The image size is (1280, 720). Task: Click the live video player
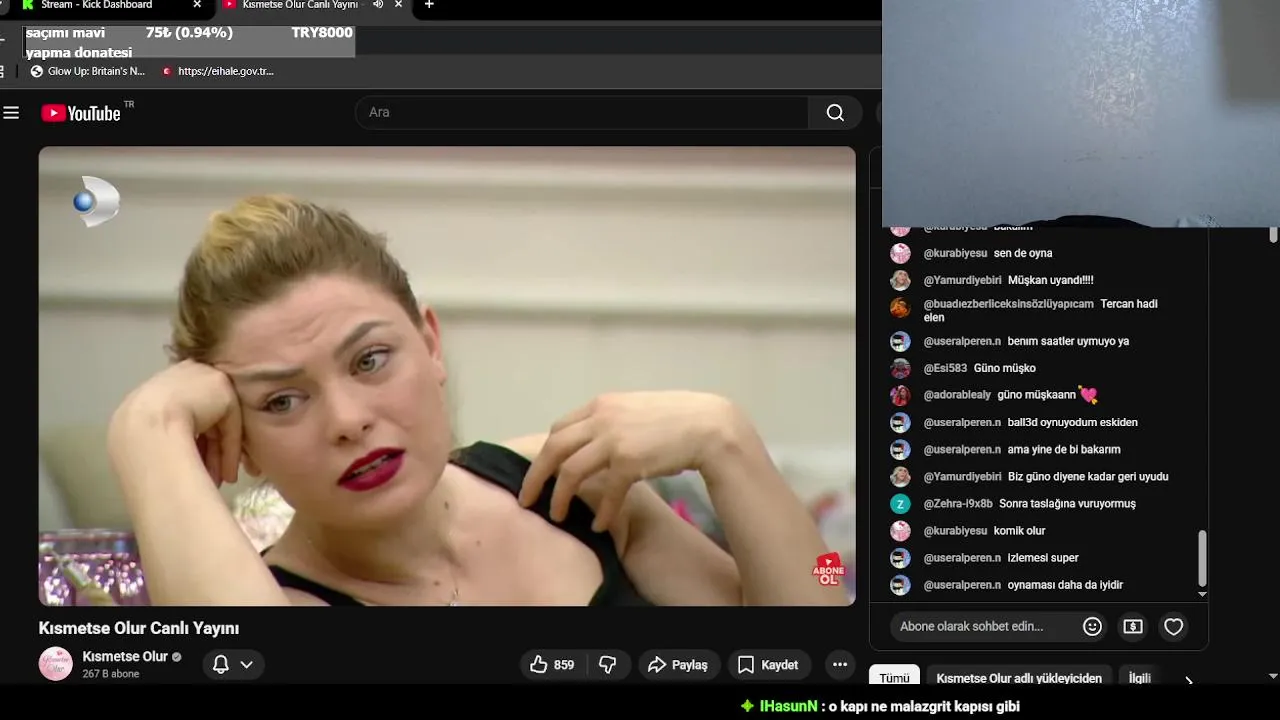(x=447, y=376)
